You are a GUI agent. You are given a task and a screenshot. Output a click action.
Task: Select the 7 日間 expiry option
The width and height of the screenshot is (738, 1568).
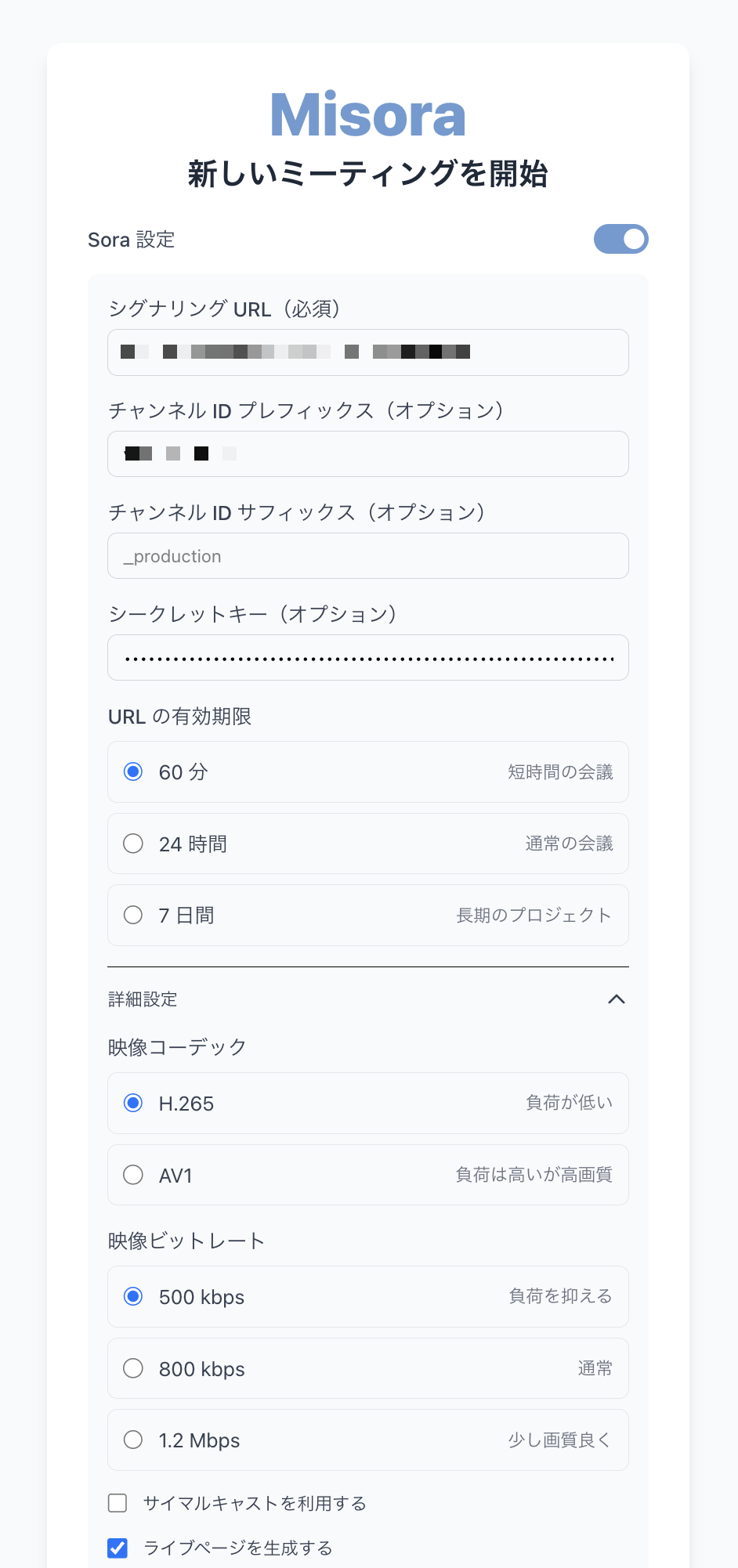click(x=133, y=915)
